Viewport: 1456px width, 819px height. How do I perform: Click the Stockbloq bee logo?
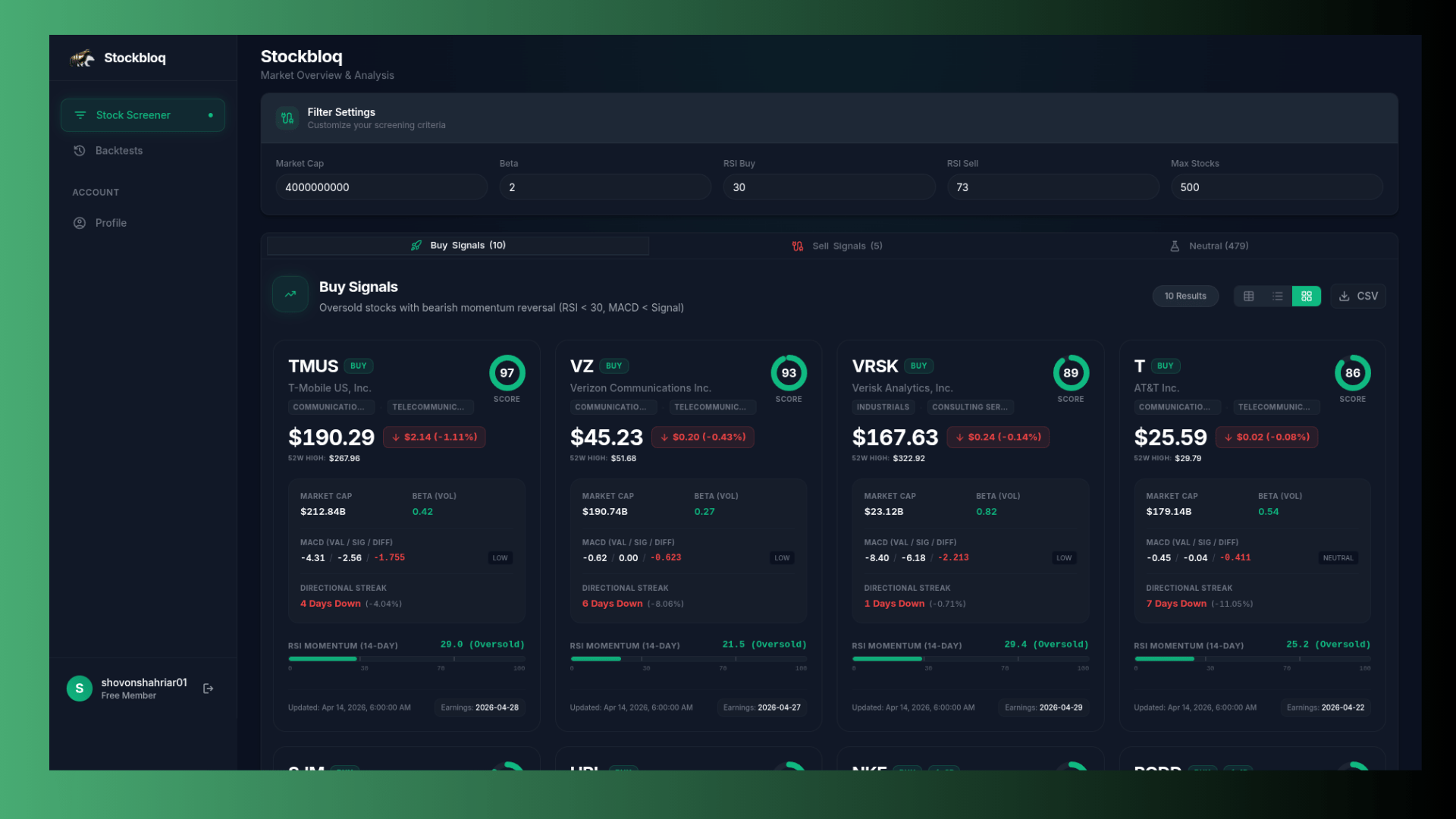(83, 58)
